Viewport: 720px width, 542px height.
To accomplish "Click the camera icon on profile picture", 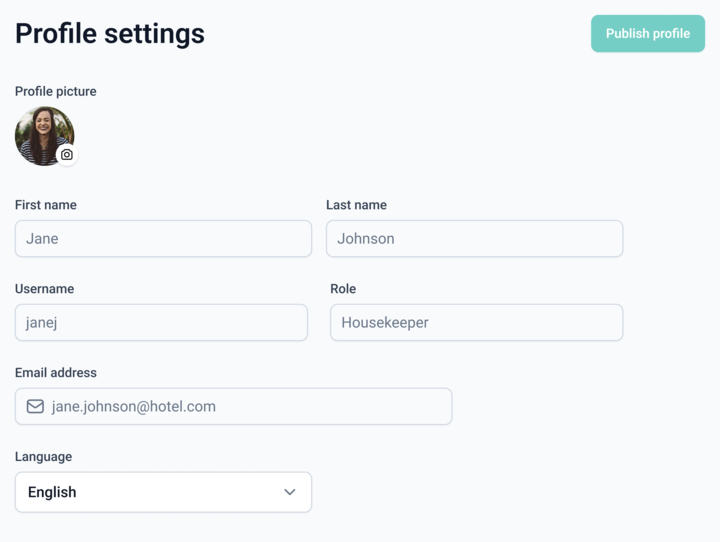I will [67, 155].
